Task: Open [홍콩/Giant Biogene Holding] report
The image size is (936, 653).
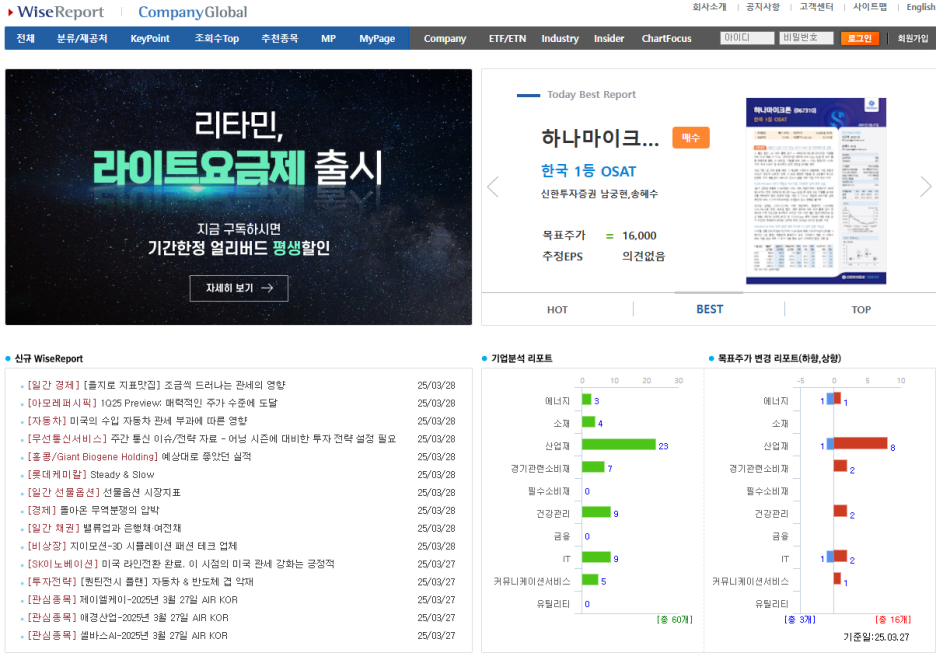Action: point(139,457)
